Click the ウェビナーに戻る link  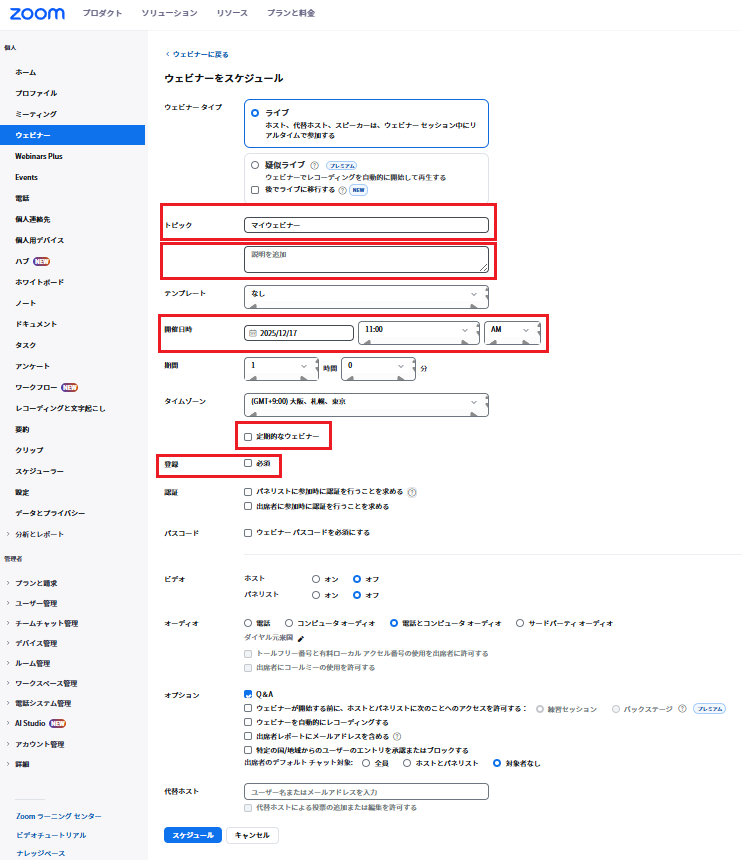(199, 54)
